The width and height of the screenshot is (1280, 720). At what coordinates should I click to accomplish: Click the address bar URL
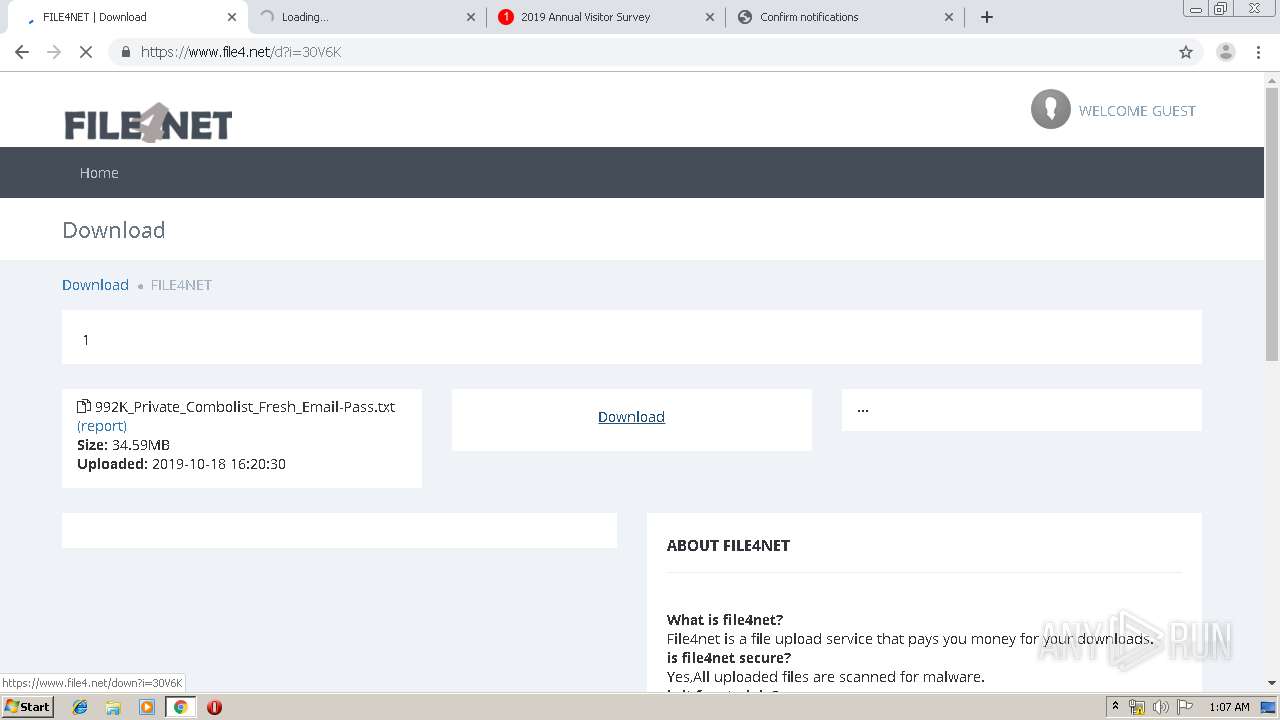coord(241,52)
